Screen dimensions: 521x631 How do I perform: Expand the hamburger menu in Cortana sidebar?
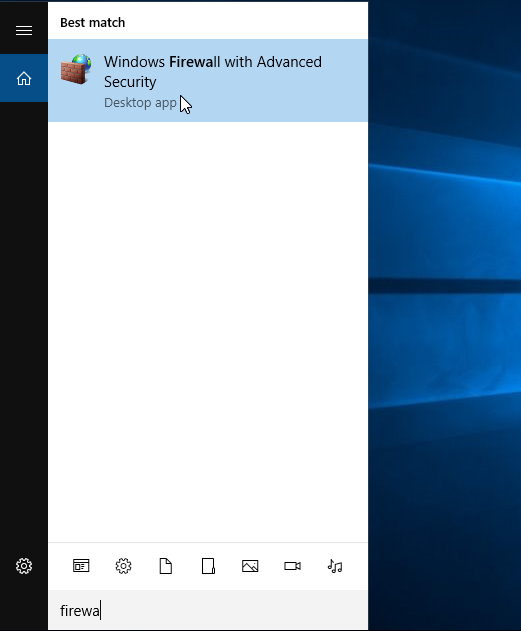point(24,31)
